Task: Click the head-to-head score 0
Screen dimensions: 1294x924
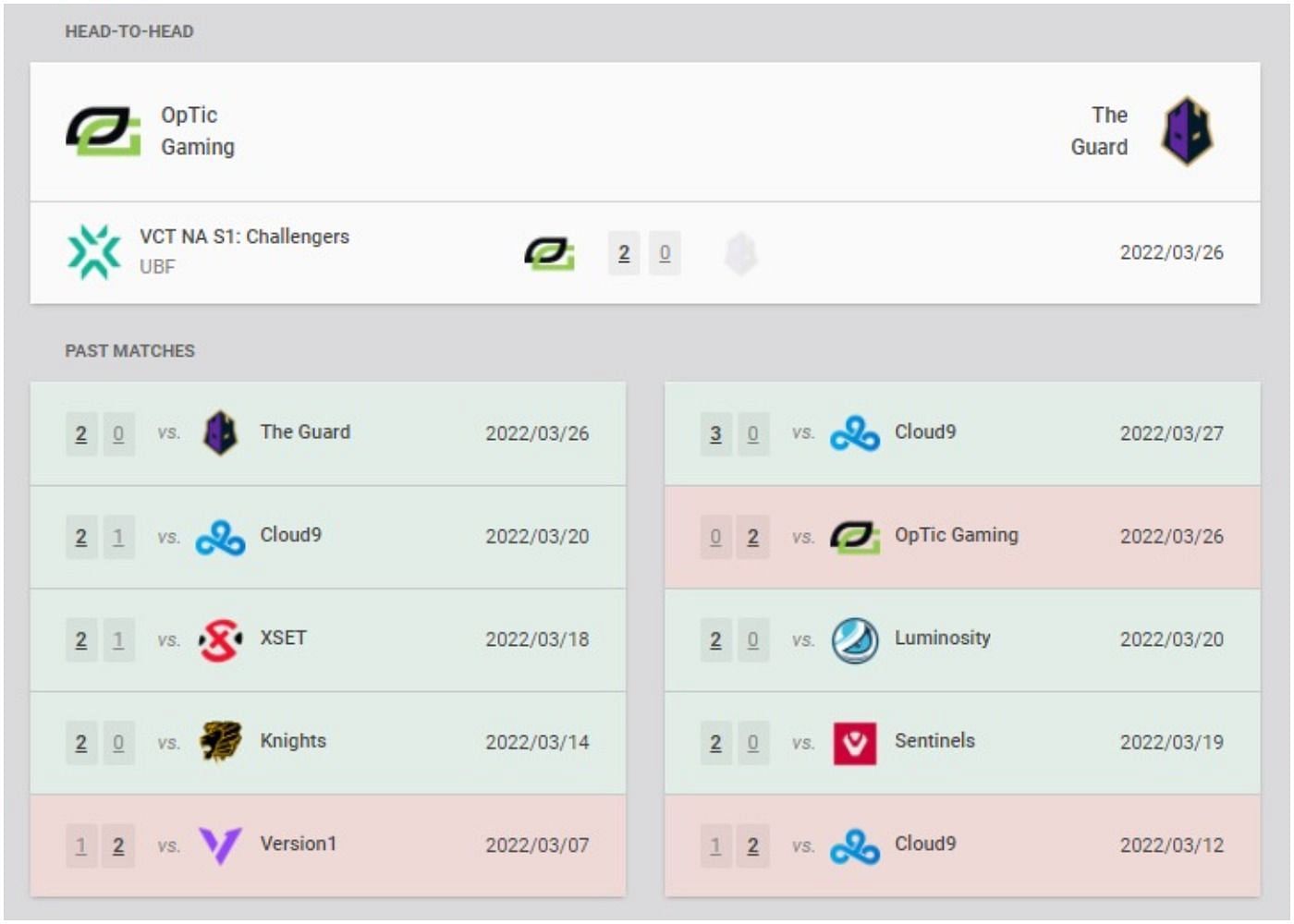Action: [665, 253]
